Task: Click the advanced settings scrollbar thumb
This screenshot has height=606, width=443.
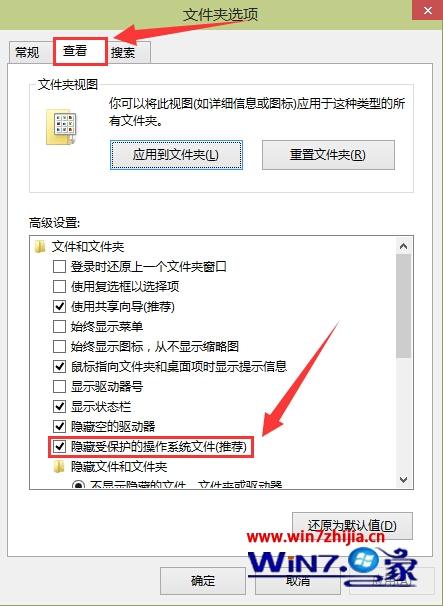Action: pos(404,306)
